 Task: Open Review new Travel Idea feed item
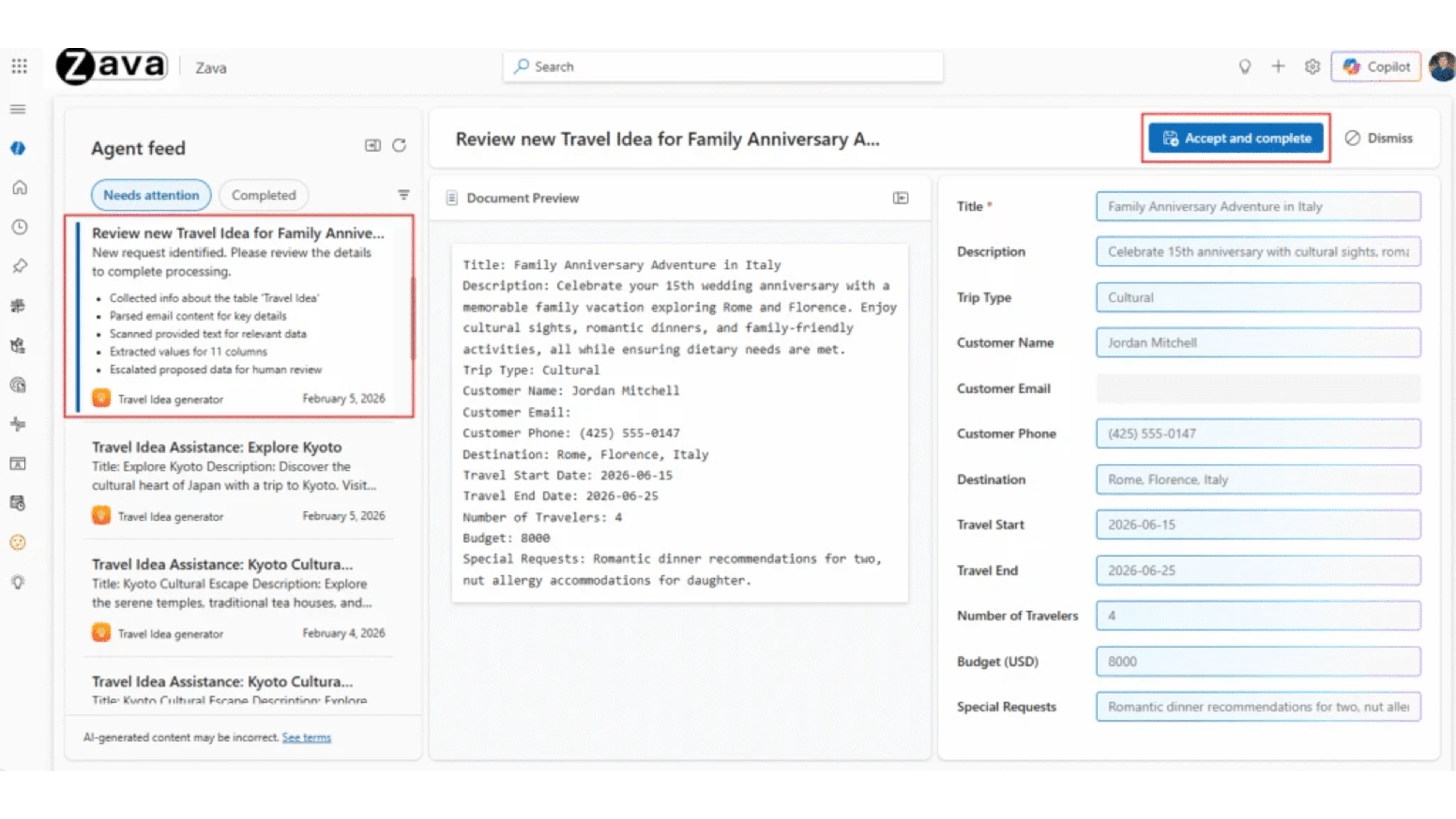[x=239, y=316]
